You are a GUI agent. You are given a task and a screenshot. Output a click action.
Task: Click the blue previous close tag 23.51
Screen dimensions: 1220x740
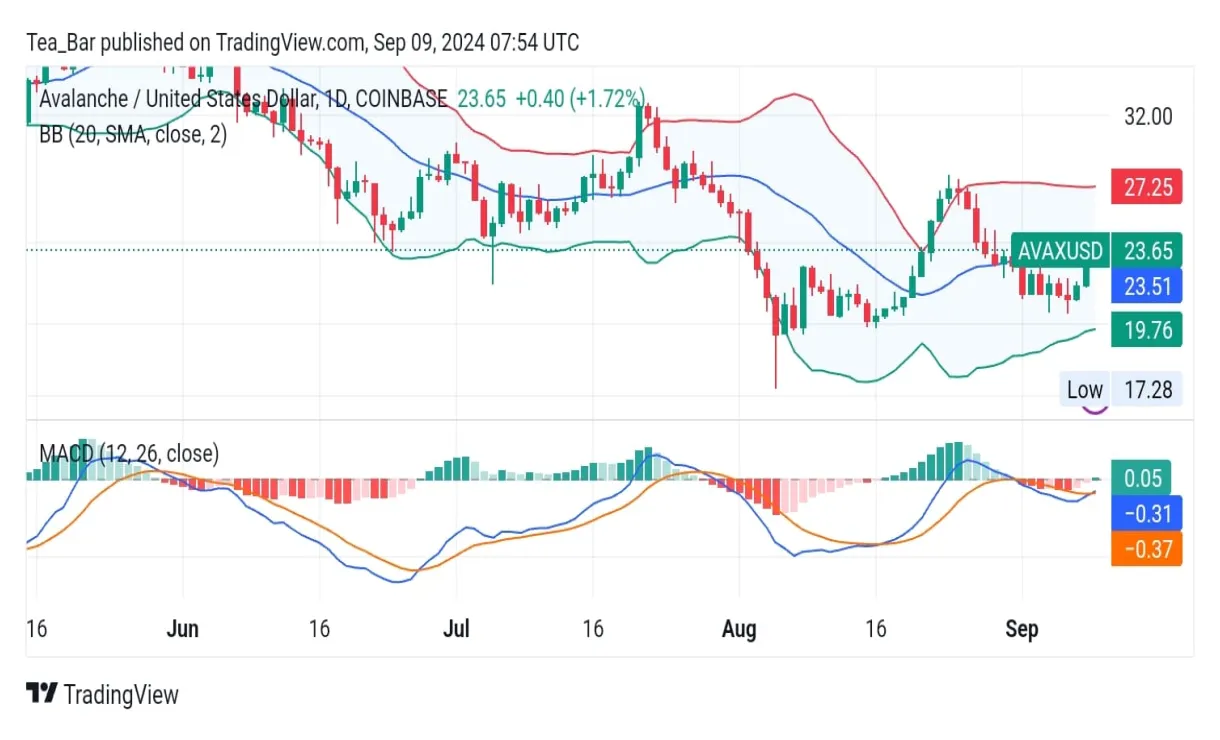pyautogui.click(x=1147, y=286)
